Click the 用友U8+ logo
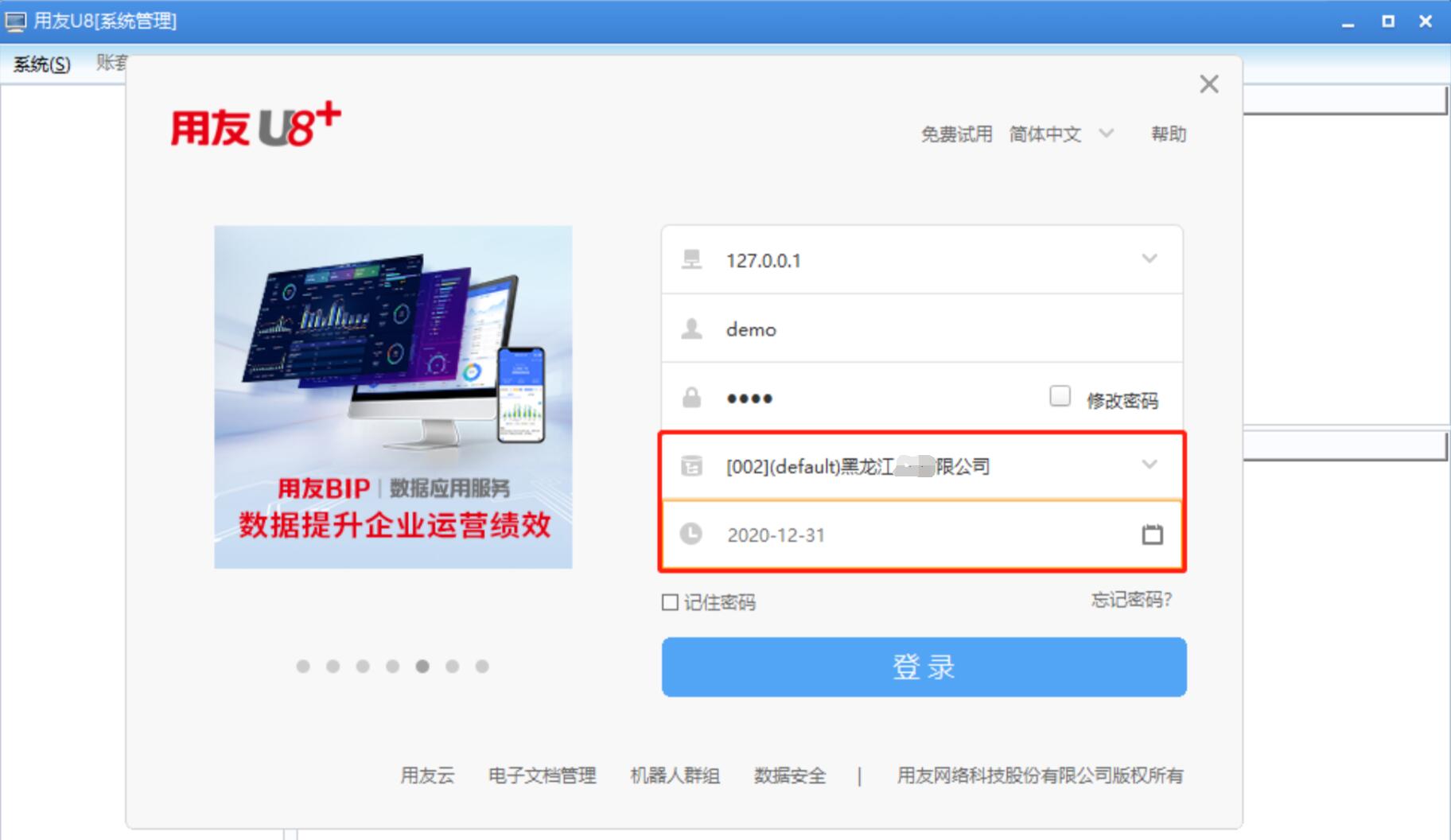 point(255,125)
